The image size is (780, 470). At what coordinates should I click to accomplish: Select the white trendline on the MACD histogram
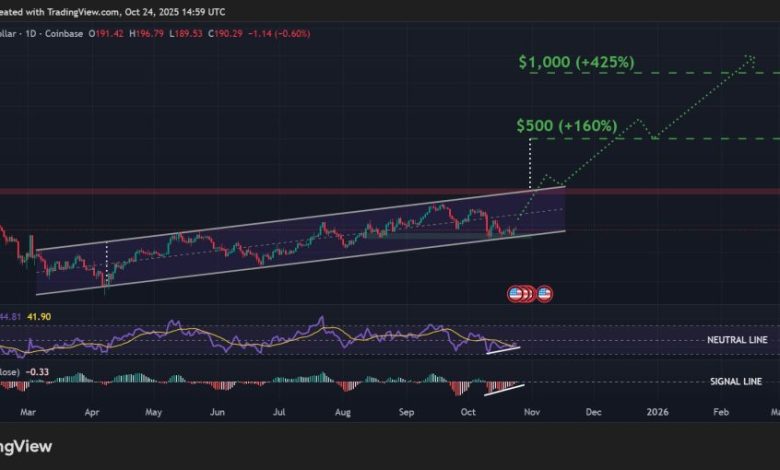click(505, 387)
